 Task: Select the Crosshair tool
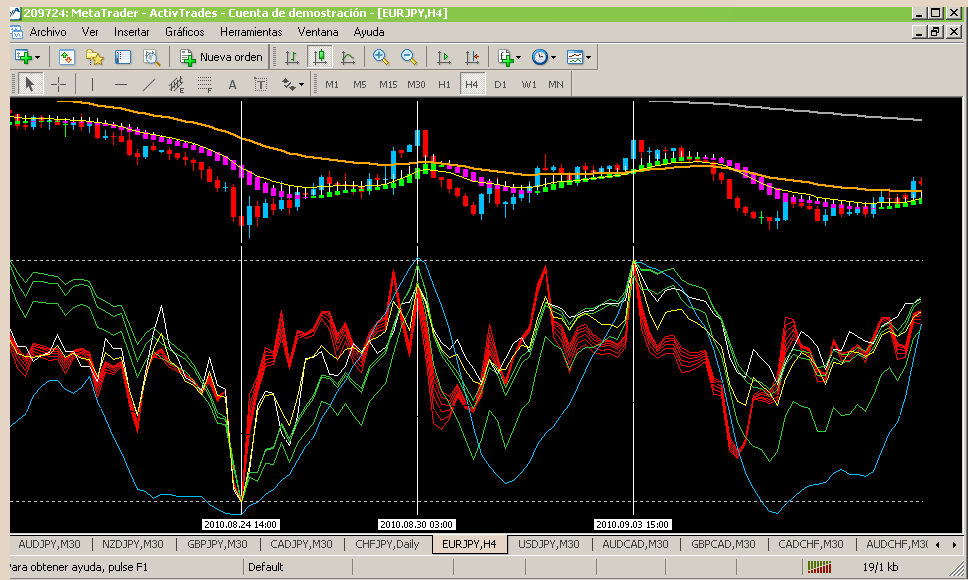[58, 85]
